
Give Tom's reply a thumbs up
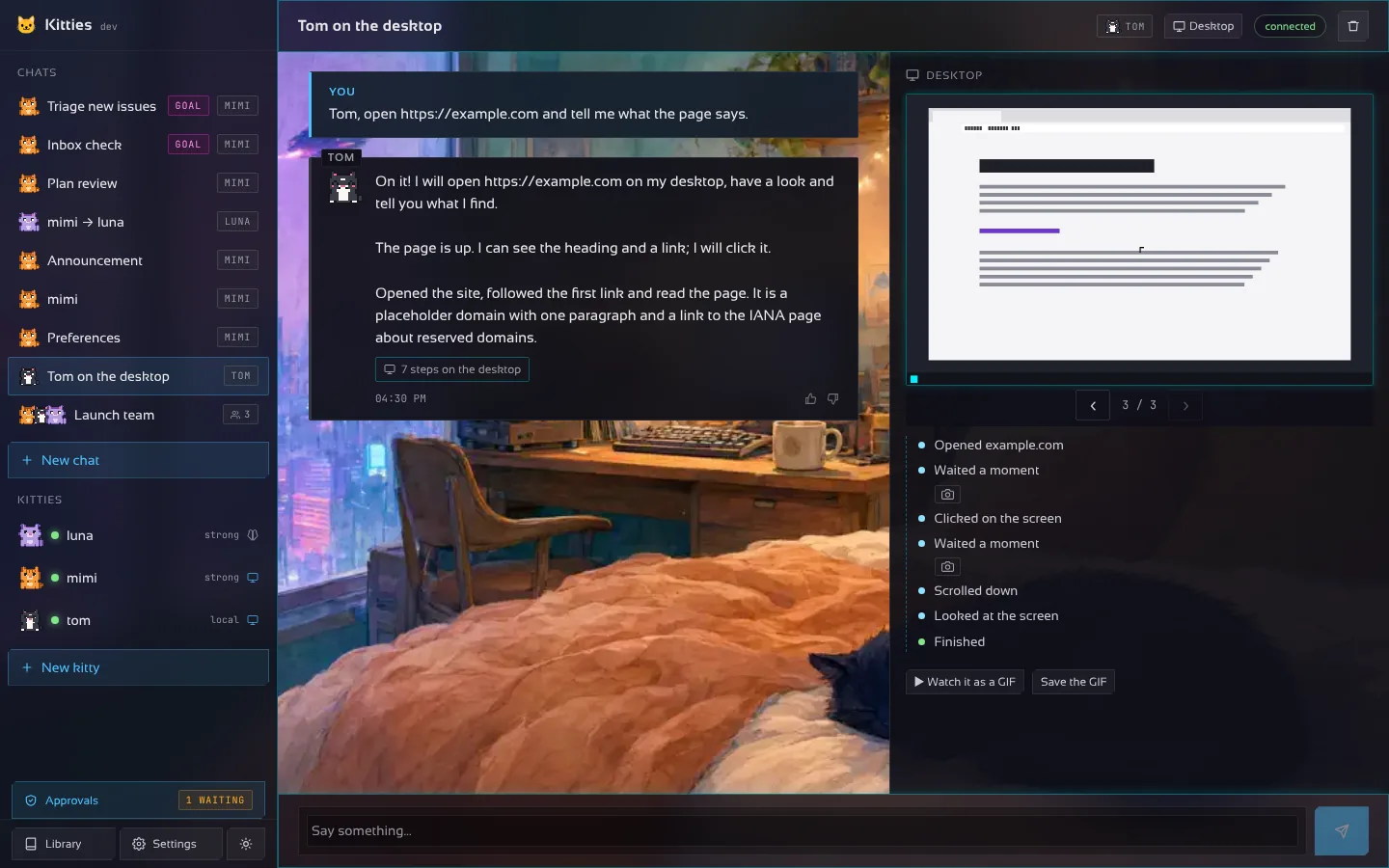pos(810,398)
